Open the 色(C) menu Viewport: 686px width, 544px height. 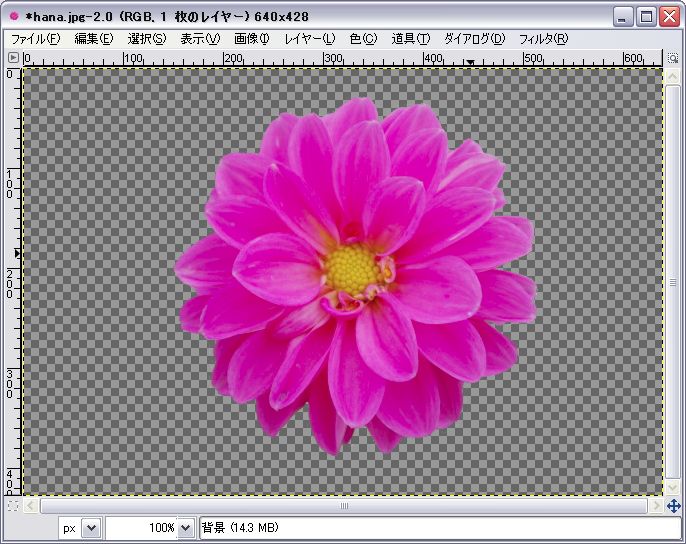coord(363,39)
